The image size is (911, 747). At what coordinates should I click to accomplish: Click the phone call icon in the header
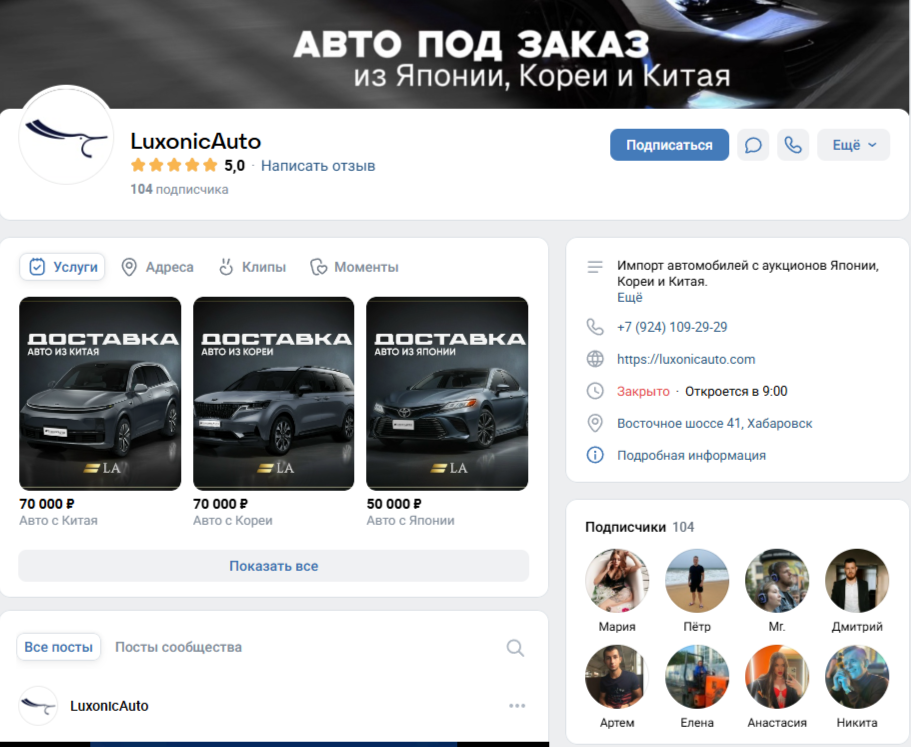coord(793,145)
